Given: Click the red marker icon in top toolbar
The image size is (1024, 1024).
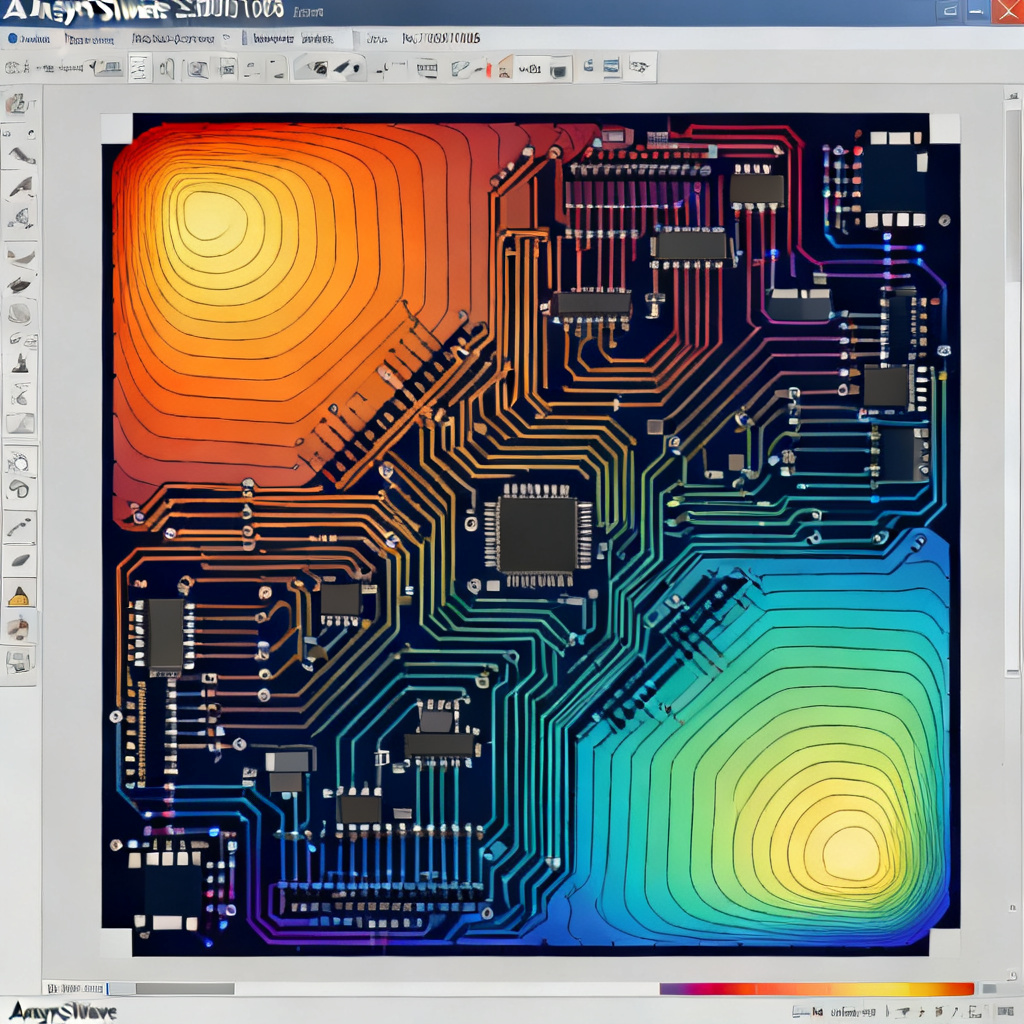Looking at the screenshot, I should [x=488, y=69].
